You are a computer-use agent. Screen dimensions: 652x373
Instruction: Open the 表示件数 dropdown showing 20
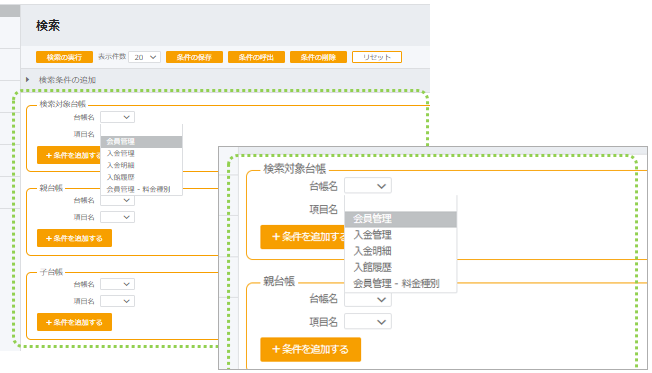click(145, 57)
